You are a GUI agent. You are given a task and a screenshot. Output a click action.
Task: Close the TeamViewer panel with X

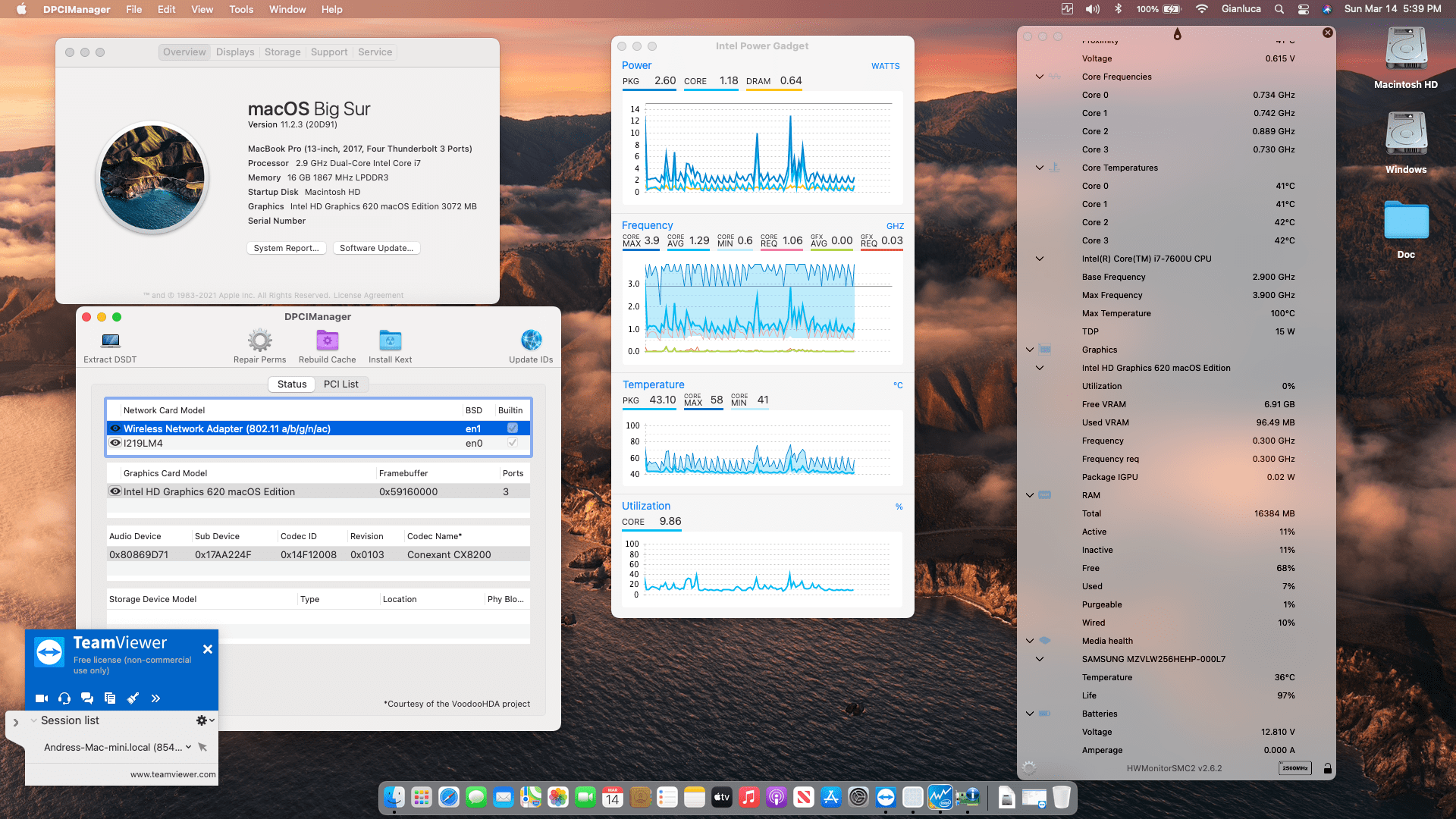208,649
